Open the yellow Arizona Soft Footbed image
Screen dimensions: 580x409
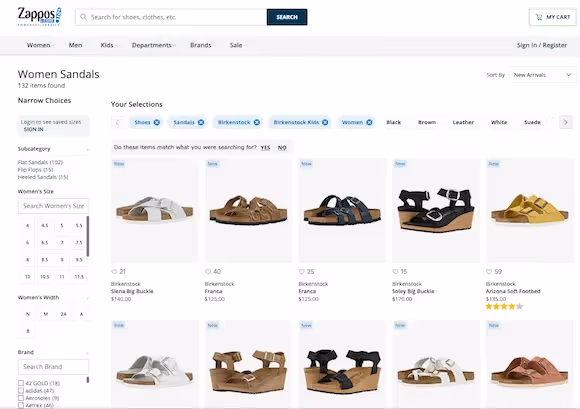click(529, 211)
